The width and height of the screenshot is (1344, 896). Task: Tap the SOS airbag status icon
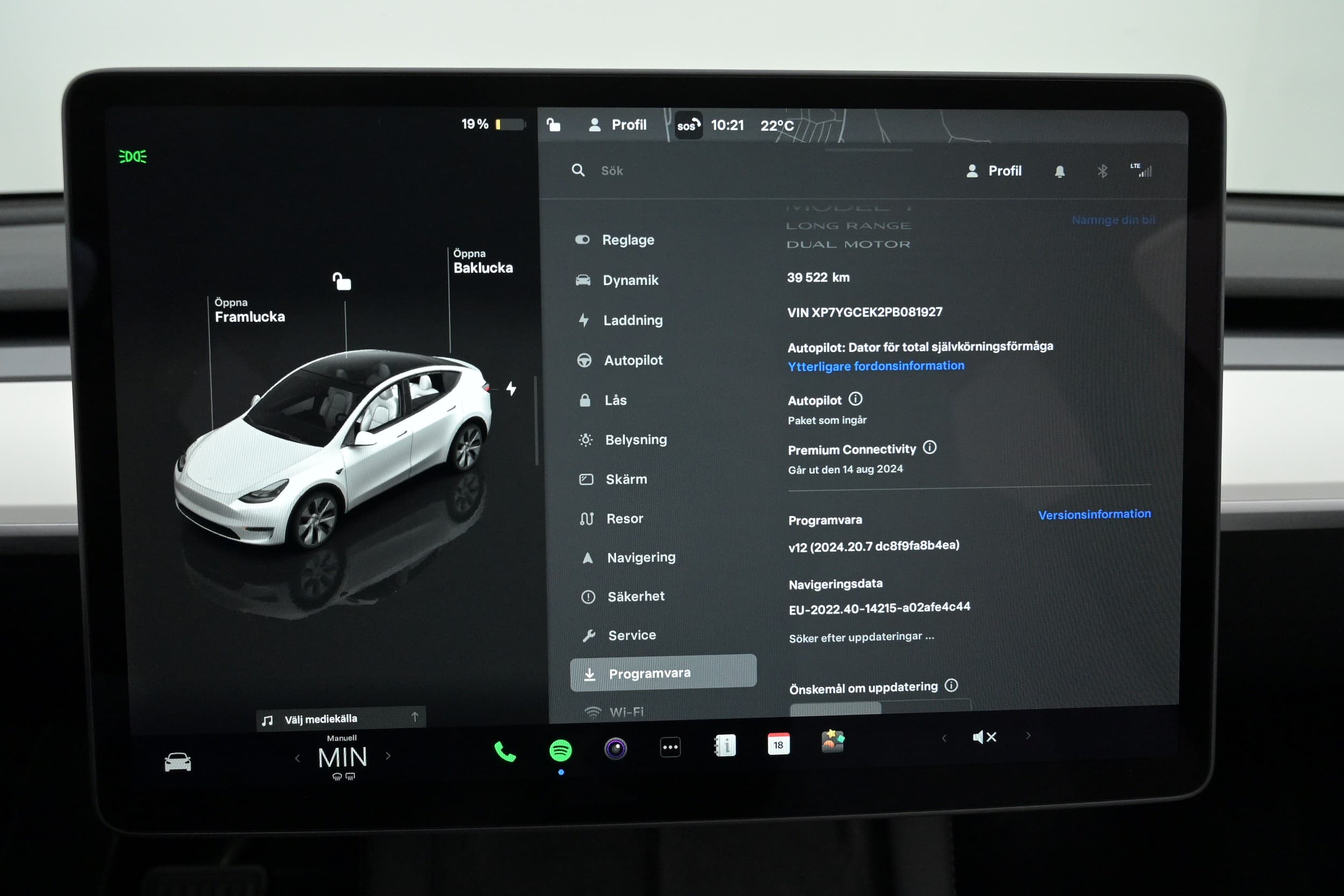pos(688,125)
